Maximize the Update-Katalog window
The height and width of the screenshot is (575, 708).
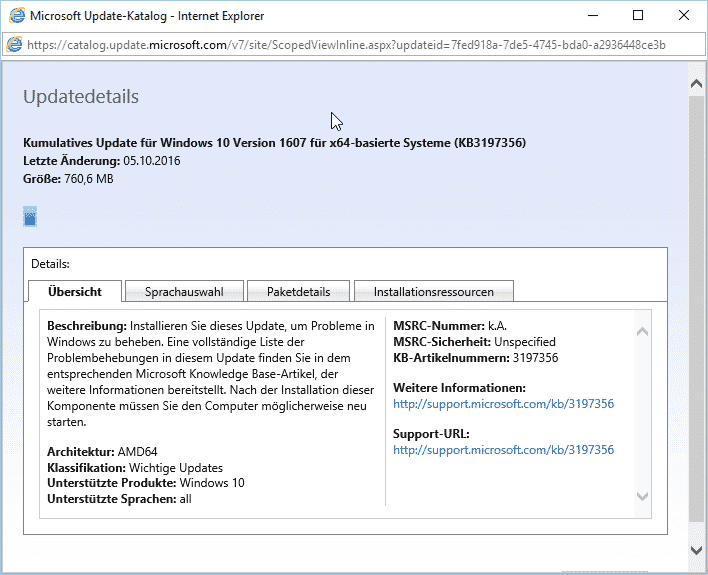(x=638, y=15)
